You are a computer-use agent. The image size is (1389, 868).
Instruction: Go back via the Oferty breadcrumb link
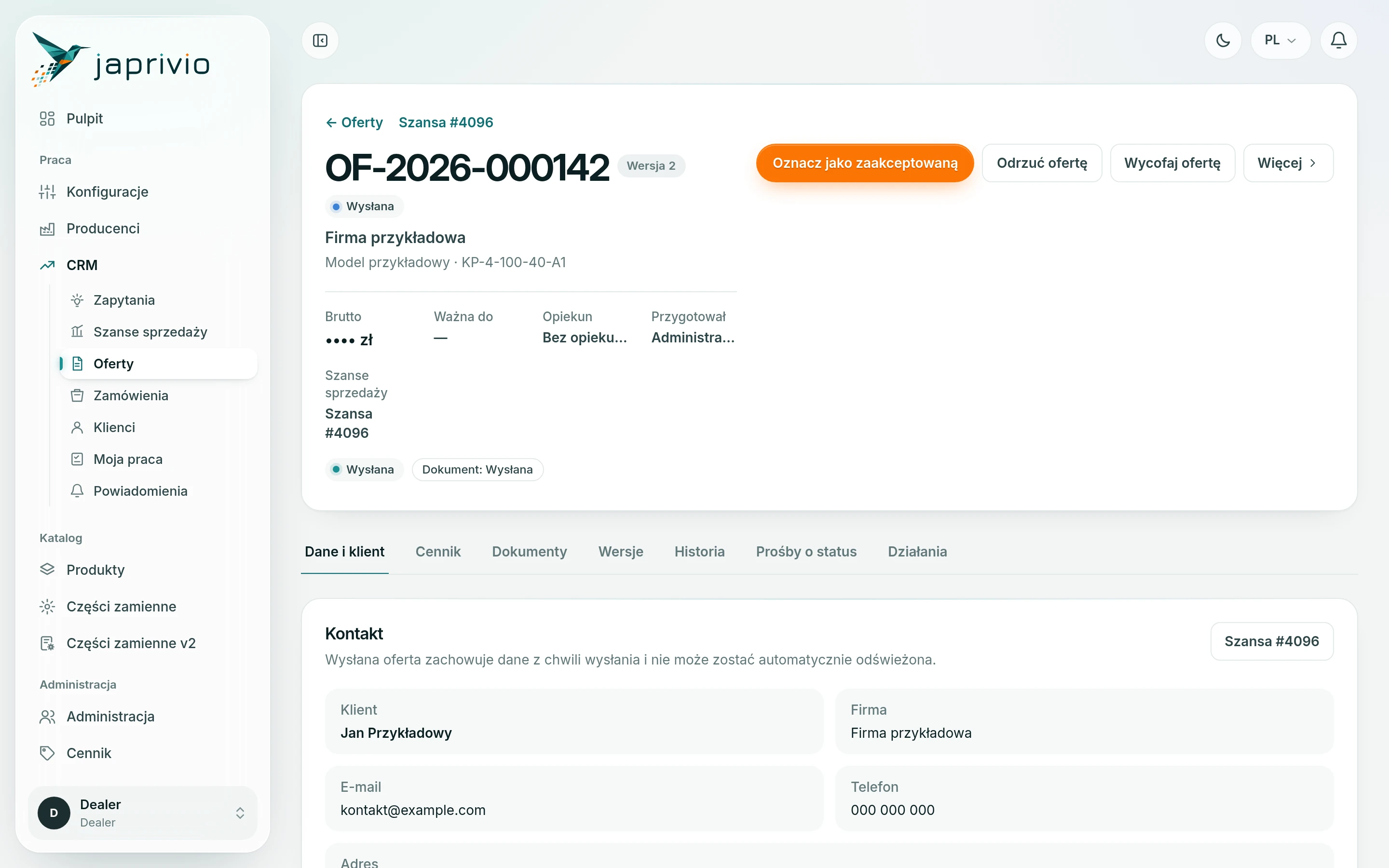pyautogui.click(x=354, y=122)
